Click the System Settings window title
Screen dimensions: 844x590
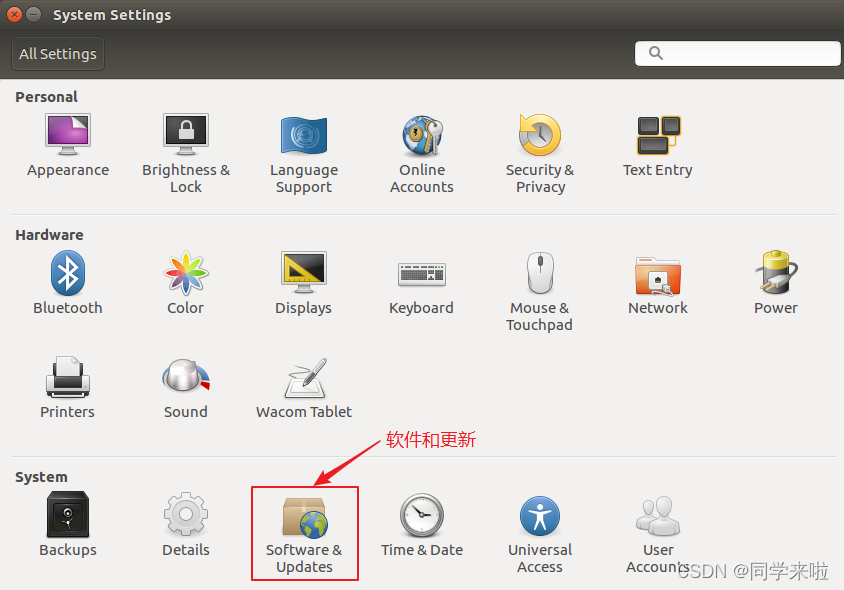click(x=112, y=15)
